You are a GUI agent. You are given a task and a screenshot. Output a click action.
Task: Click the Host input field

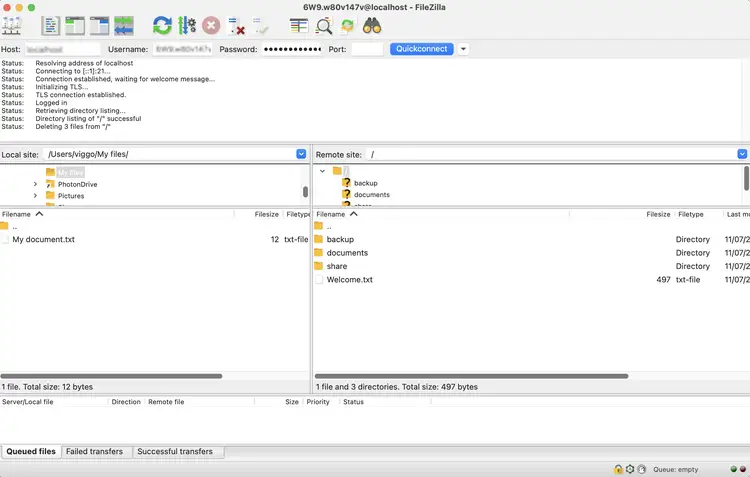tap(62, 49)
